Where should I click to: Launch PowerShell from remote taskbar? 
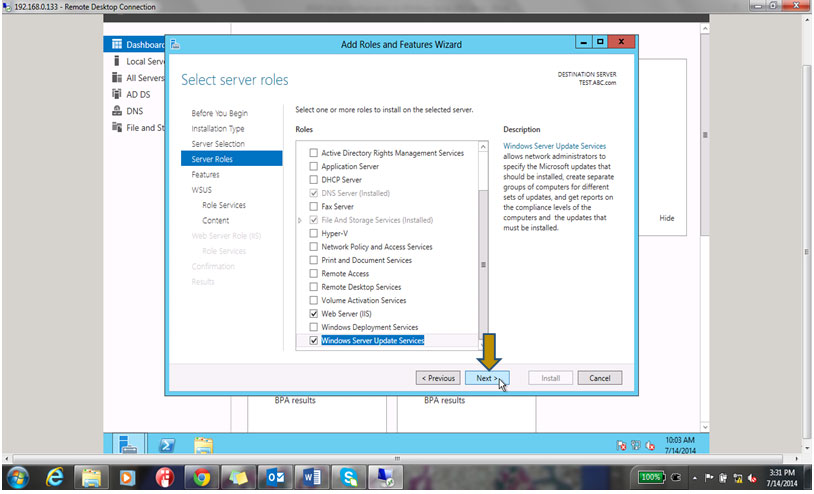pos(167,445)
